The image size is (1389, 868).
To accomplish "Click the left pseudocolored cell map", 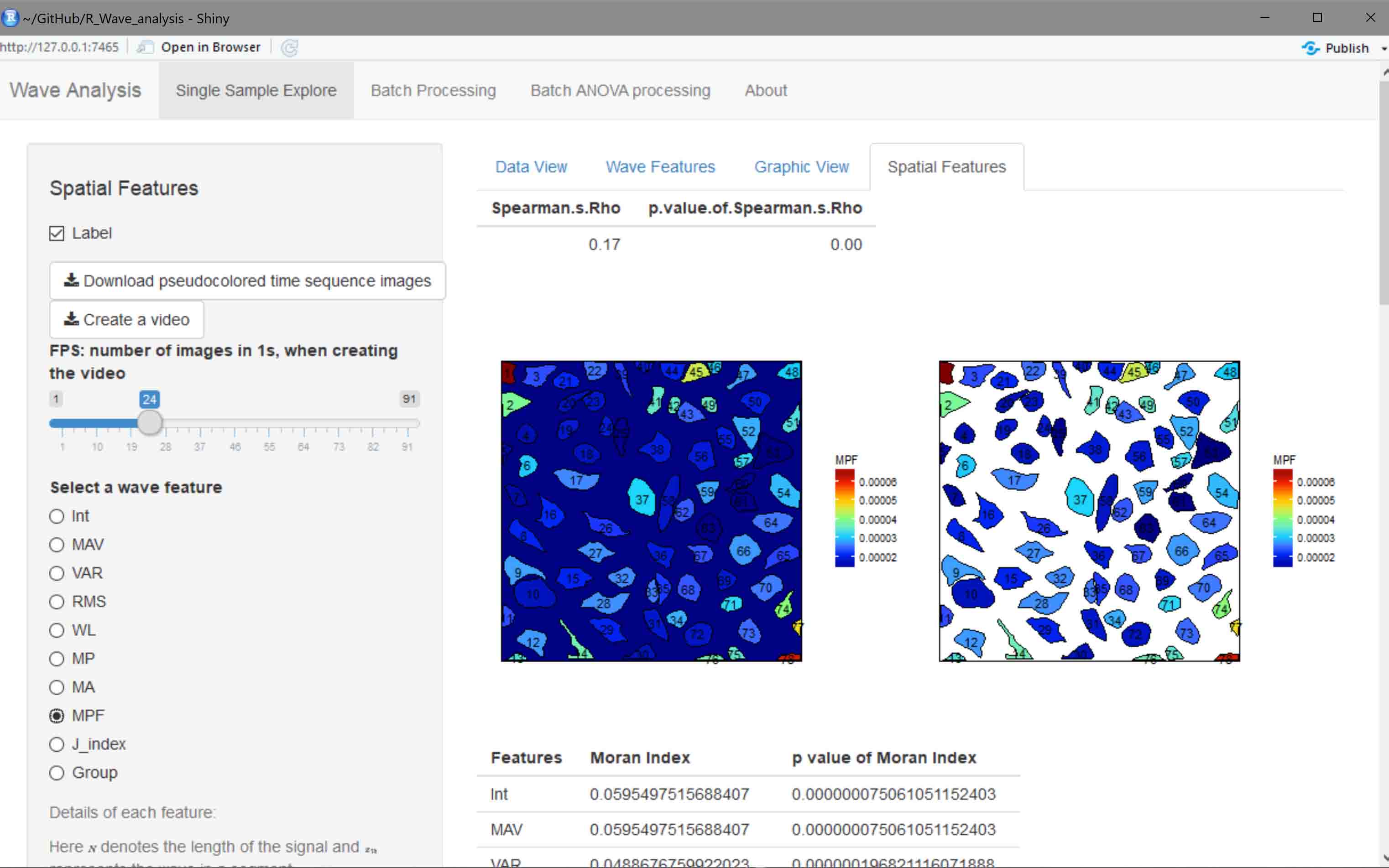I will tap(651, 511).
